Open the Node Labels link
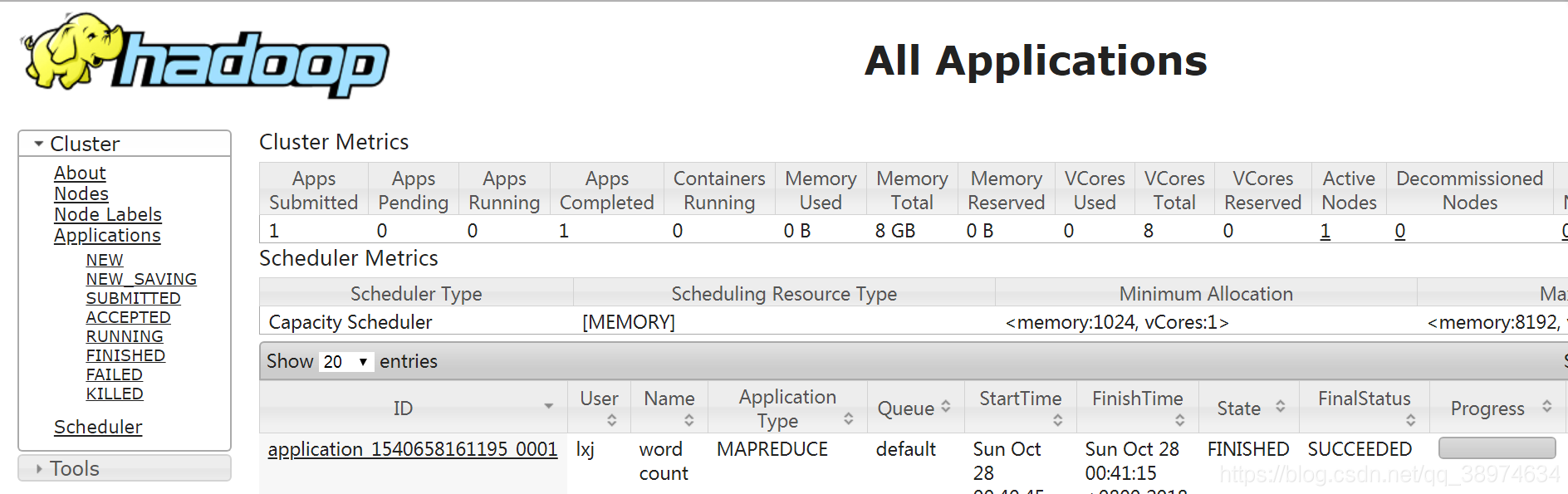 pos(108,214)
